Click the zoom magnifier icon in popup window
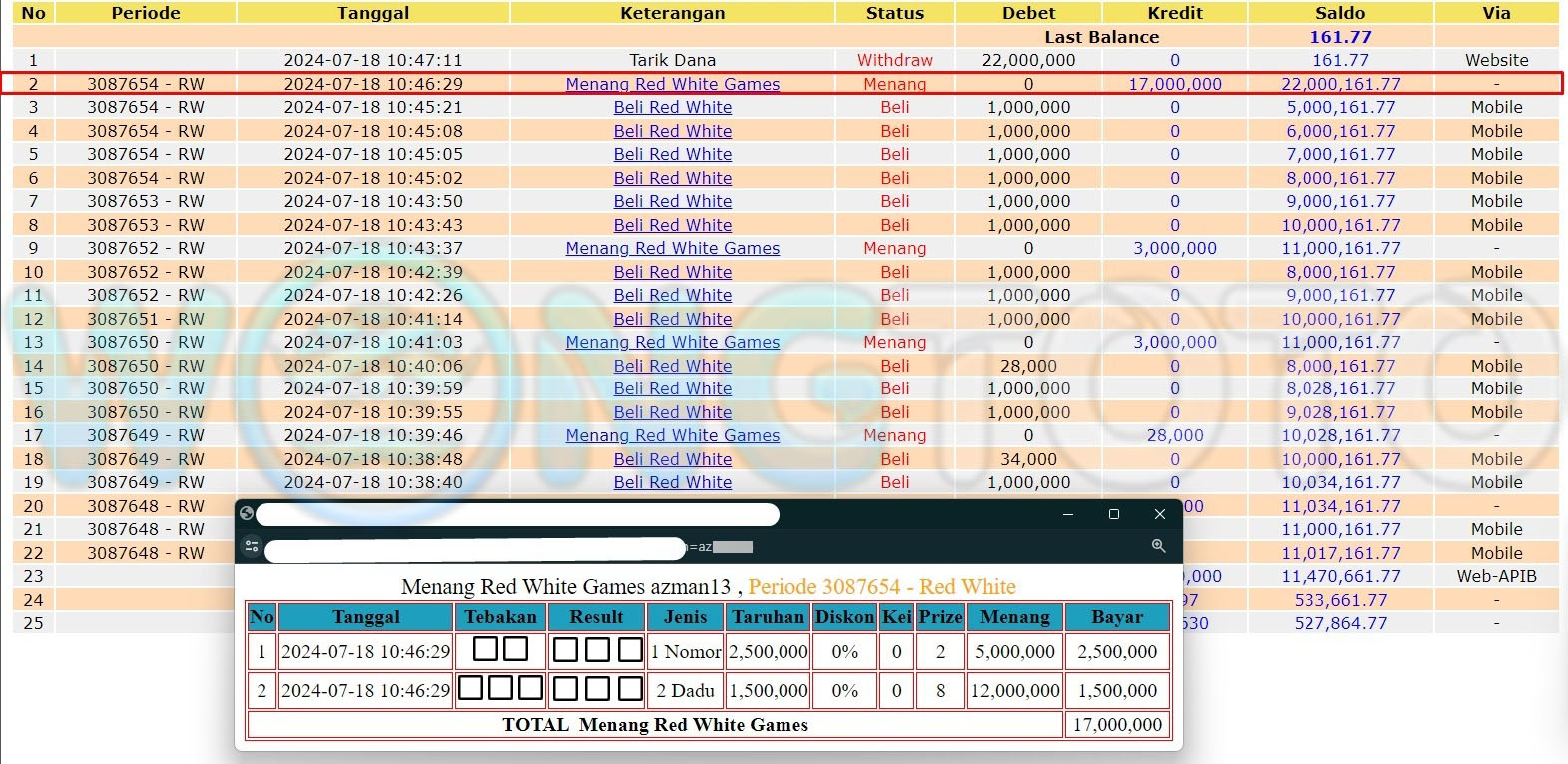1568x764 pixels. click(x=1158, y=546)
